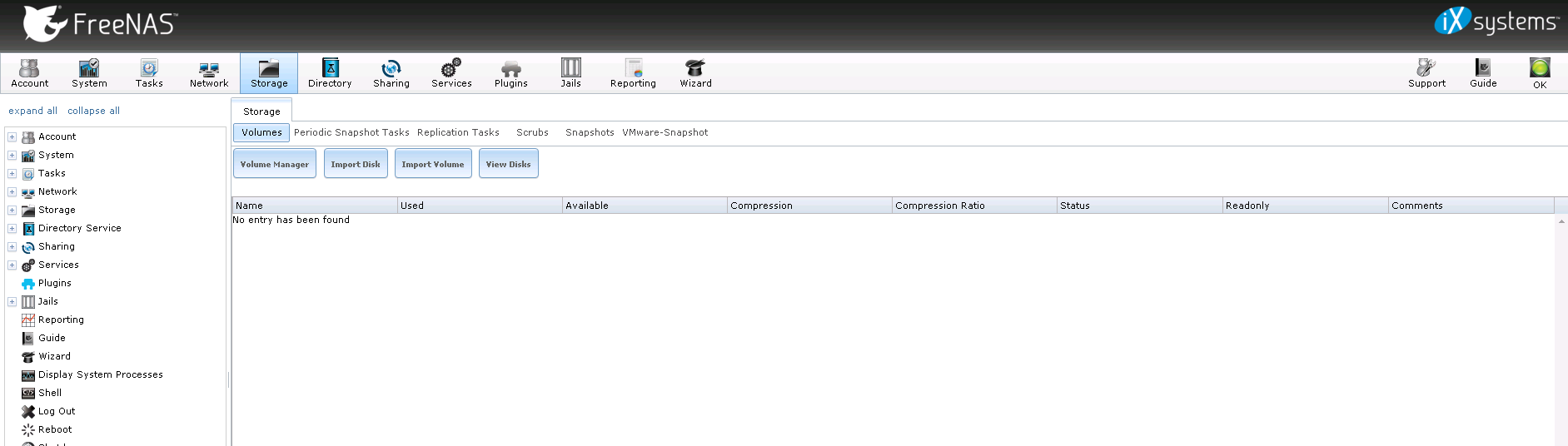Sort by the Used column header
Viewport: 1568px width, 446px height.
[x=480, y=206]
